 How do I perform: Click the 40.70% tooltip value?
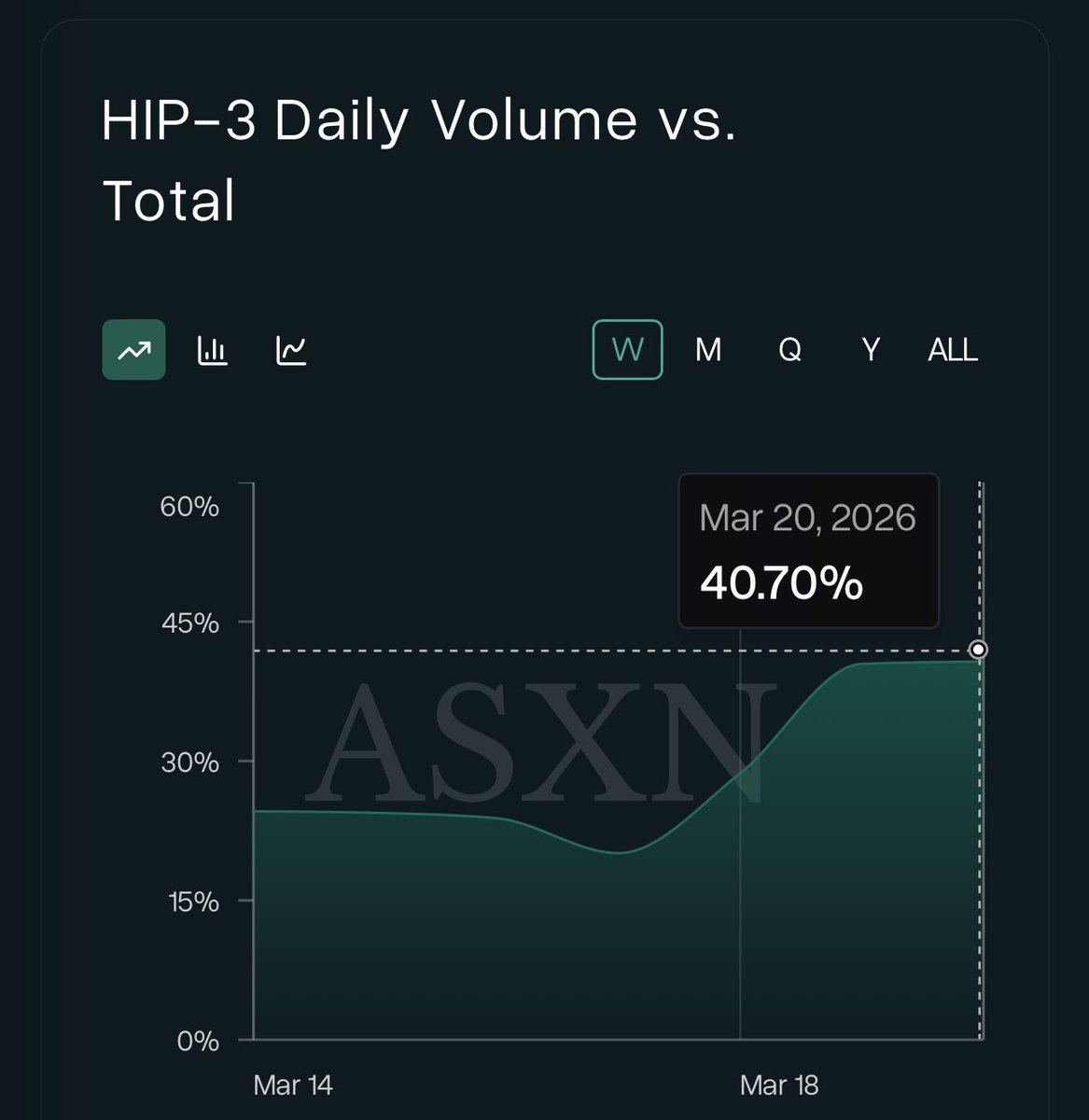(x=781, y=583)
